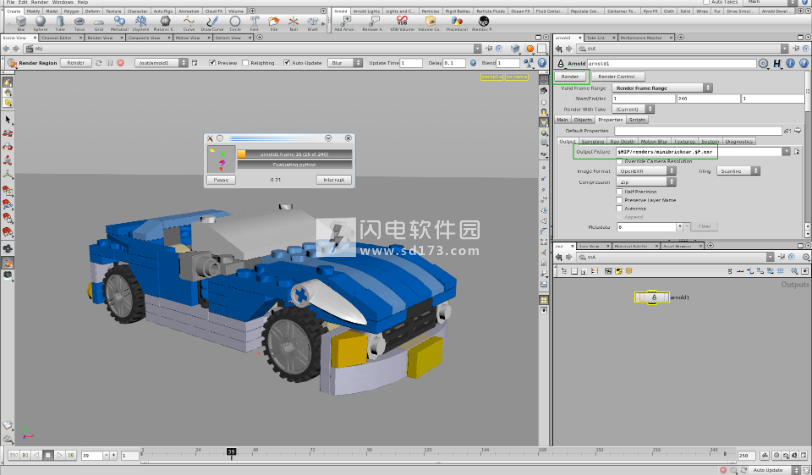Select the Platonic Solids shelf tool
The image size is (812, 475).
[x=165, y=23]
